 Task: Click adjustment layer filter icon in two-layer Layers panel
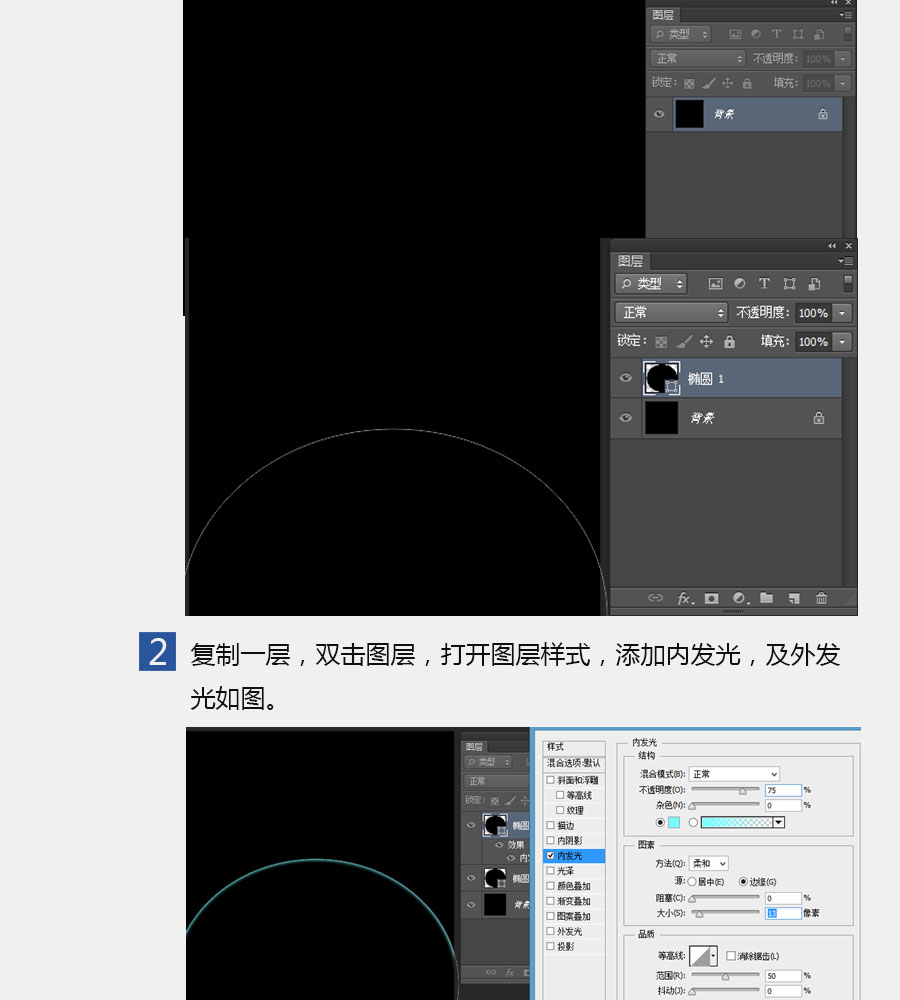pyautogui.click(x=740, y=283)
